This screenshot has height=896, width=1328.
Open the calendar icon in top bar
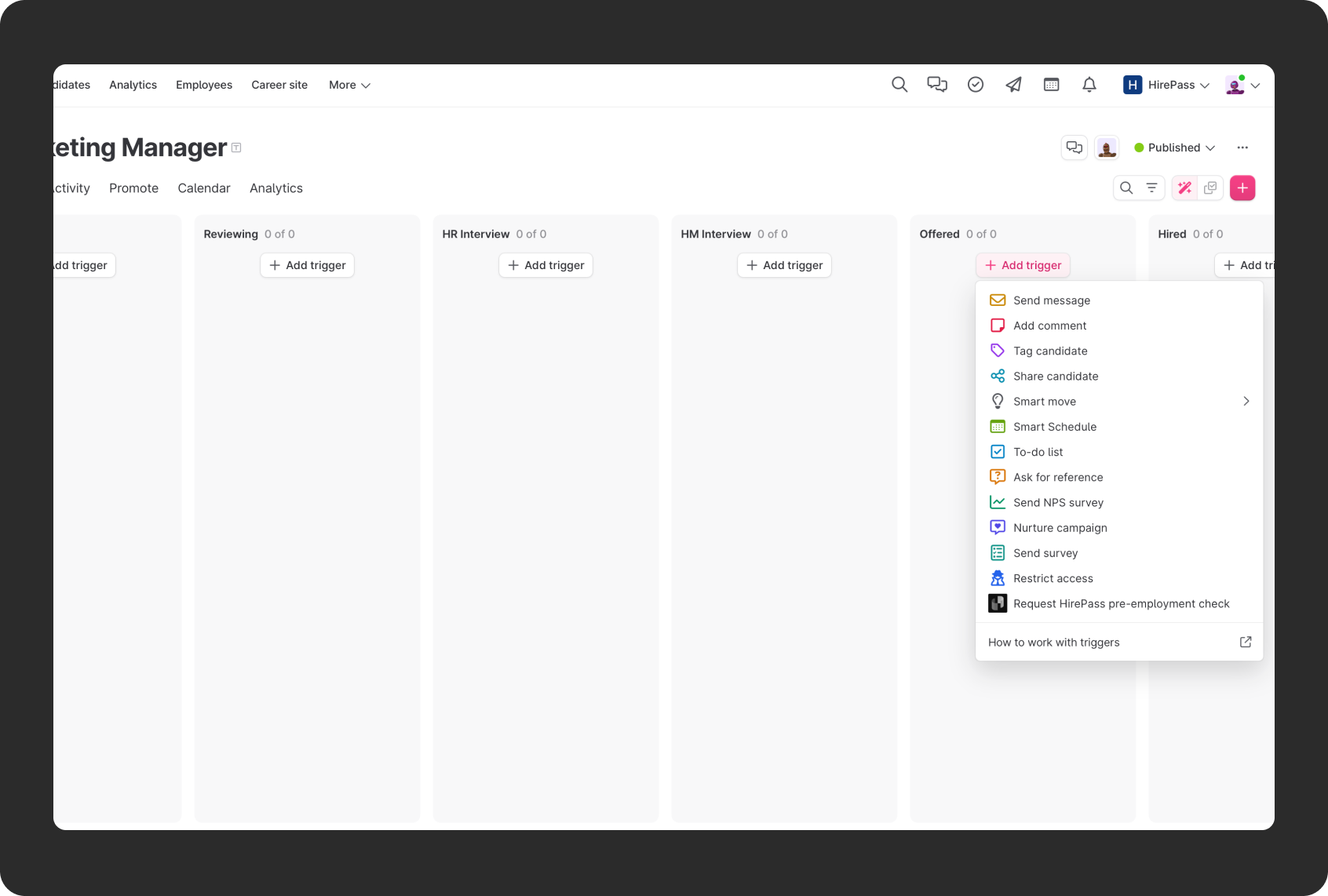1052,85
